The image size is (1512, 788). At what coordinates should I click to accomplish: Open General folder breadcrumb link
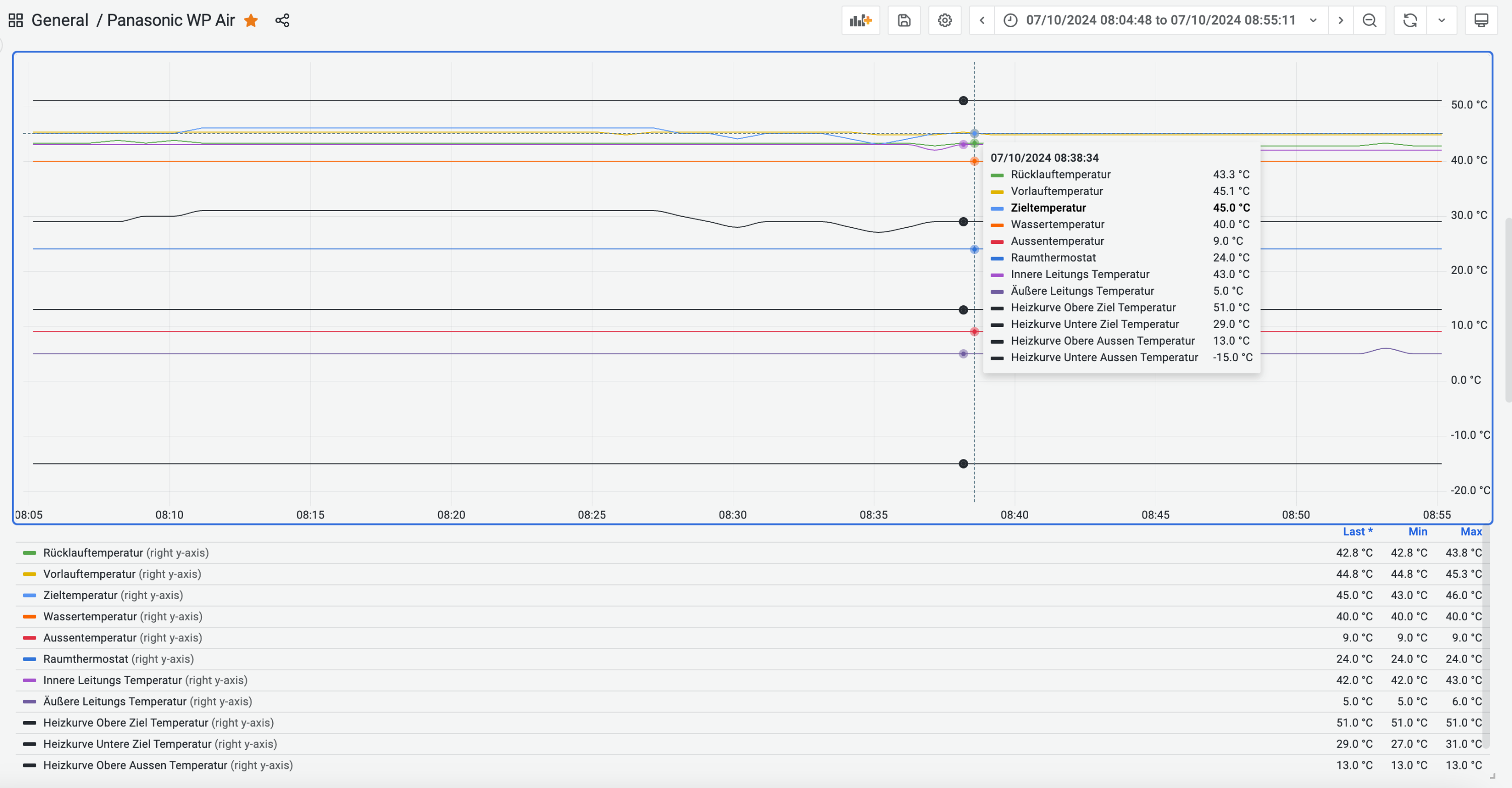pyautogui.click(x=60, y=21)
